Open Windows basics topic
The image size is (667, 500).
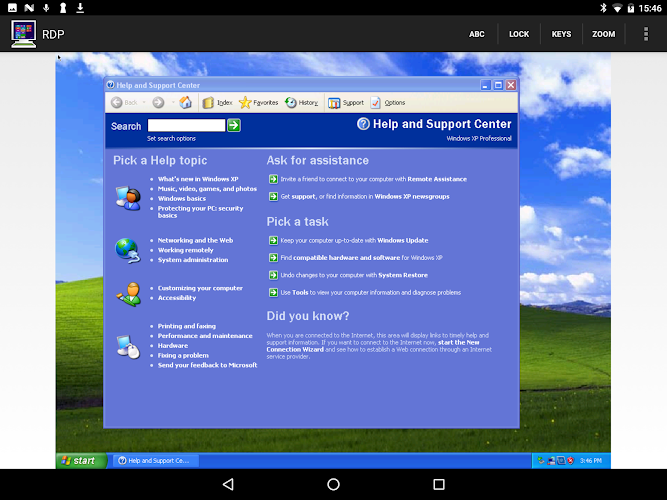tap(182, 199)
